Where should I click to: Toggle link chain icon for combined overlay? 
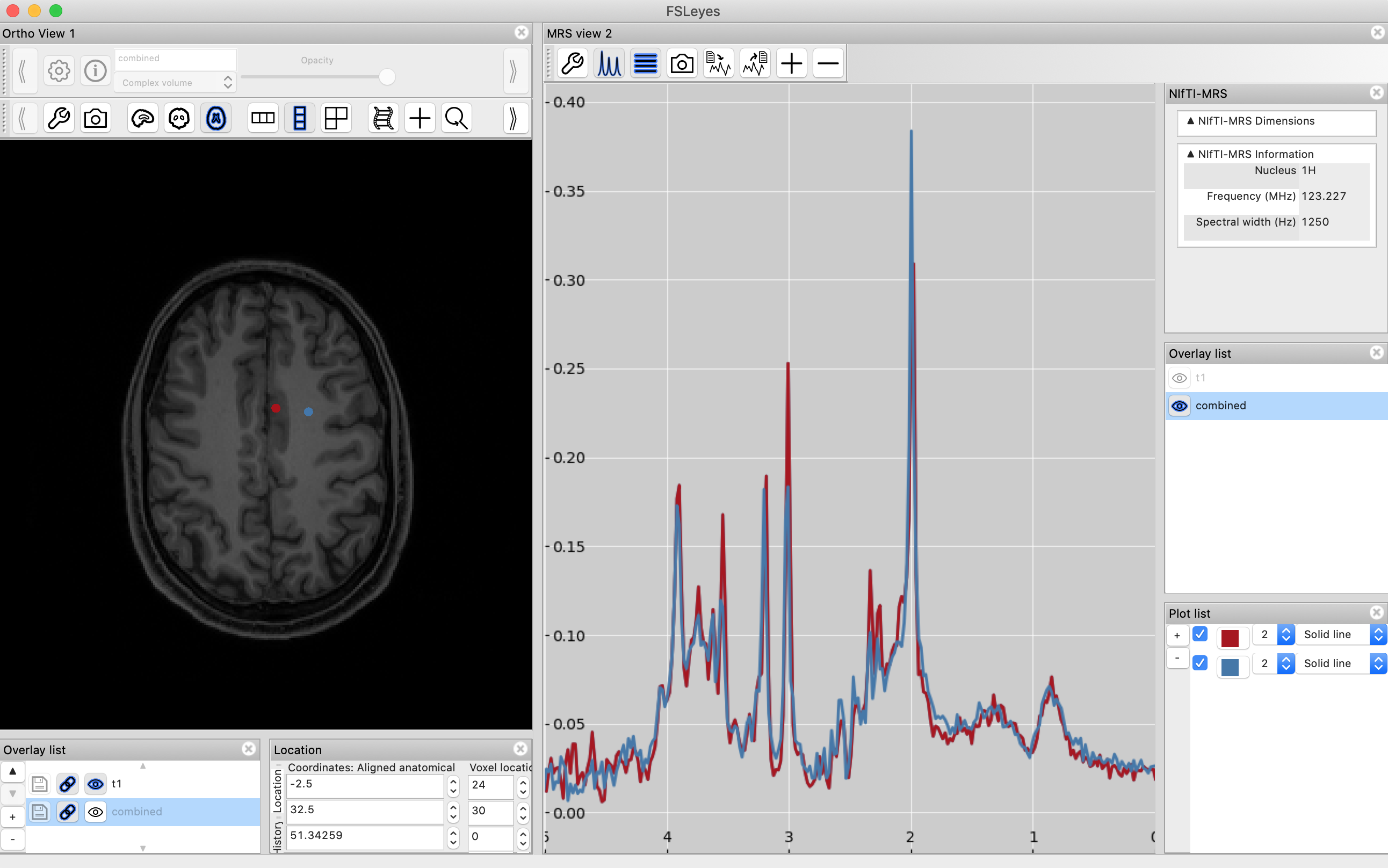tap(68, 812)
